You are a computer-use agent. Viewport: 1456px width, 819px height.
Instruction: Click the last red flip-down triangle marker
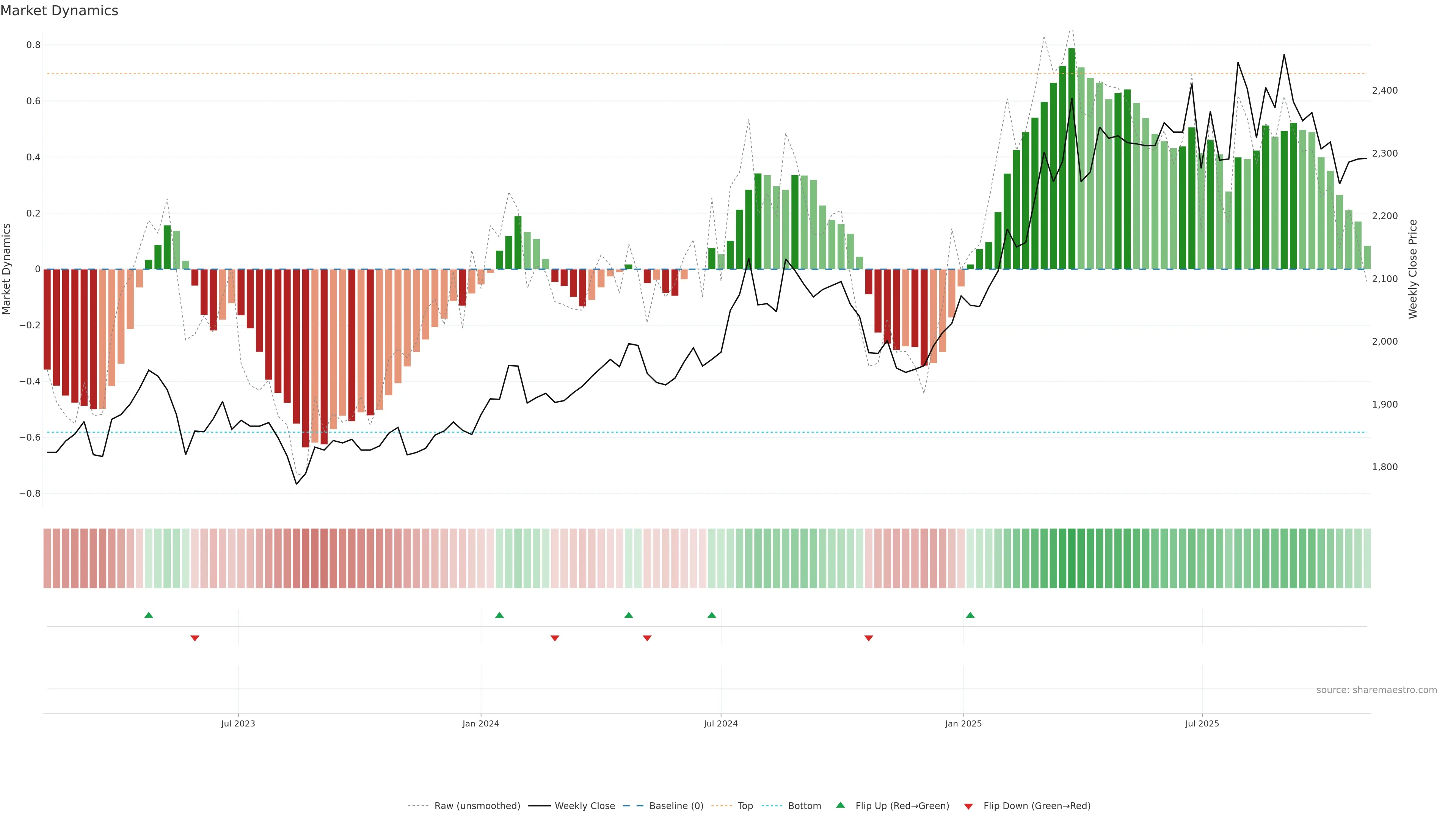click(869, 638)
